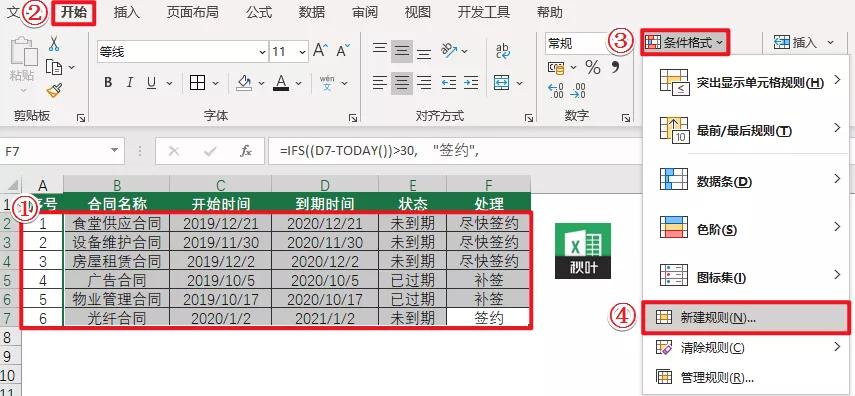Open the borders dropdown arrow

click(215, 83)
